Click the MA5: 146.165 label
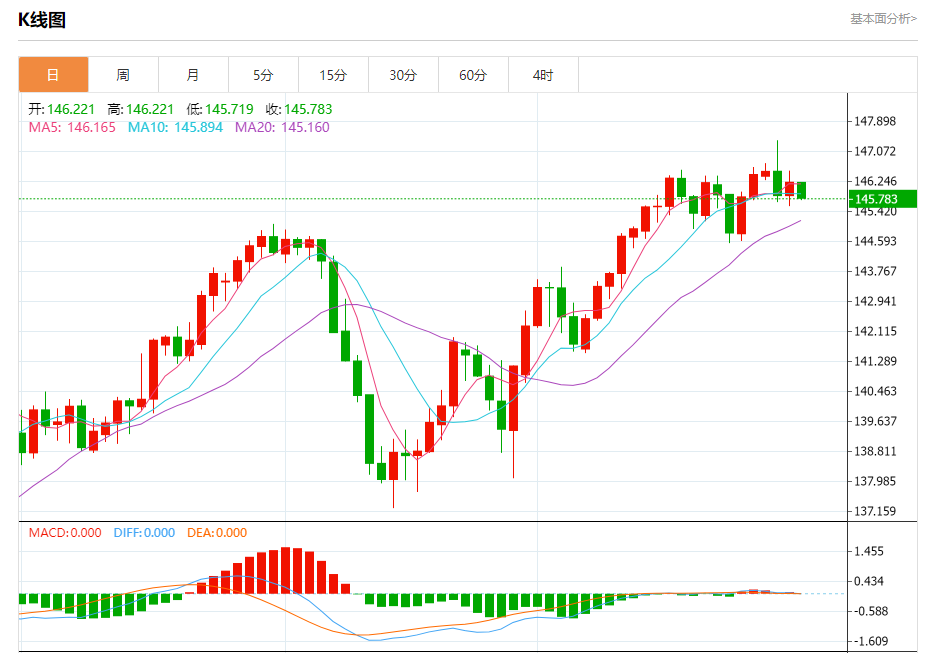 pos(72,127)
